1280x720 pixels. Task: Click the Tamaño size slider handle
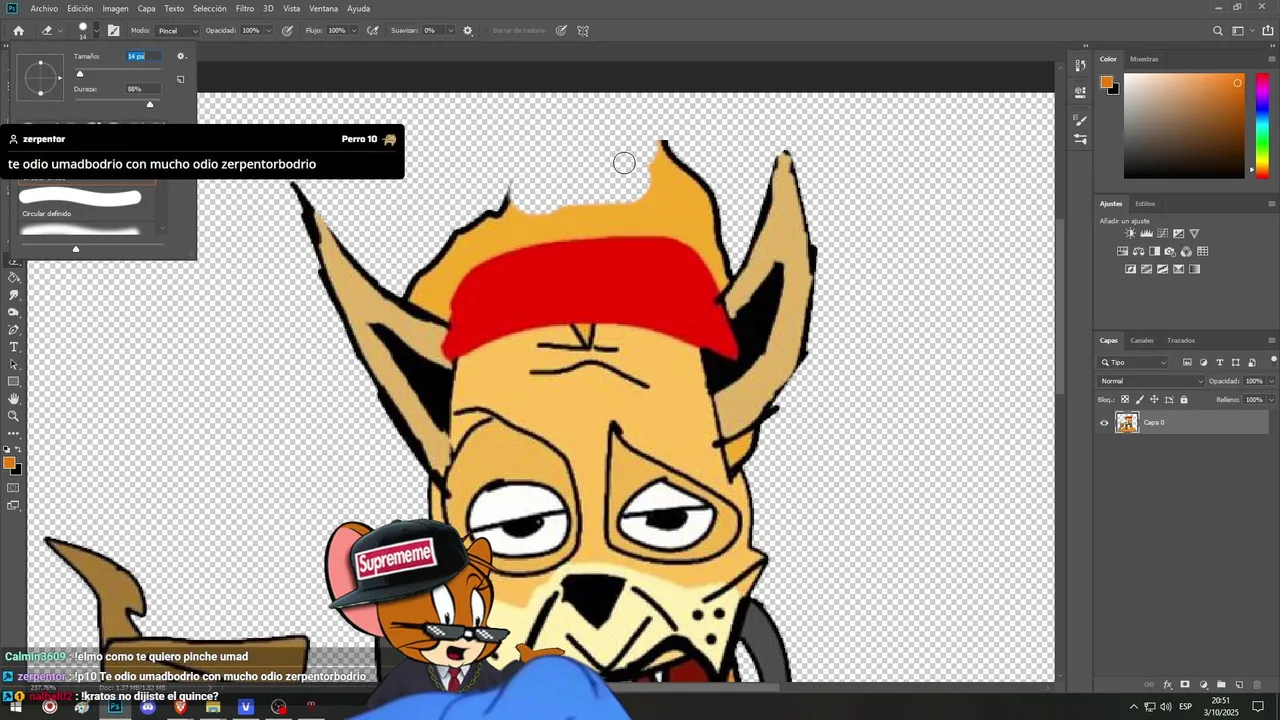coord(80,73)
